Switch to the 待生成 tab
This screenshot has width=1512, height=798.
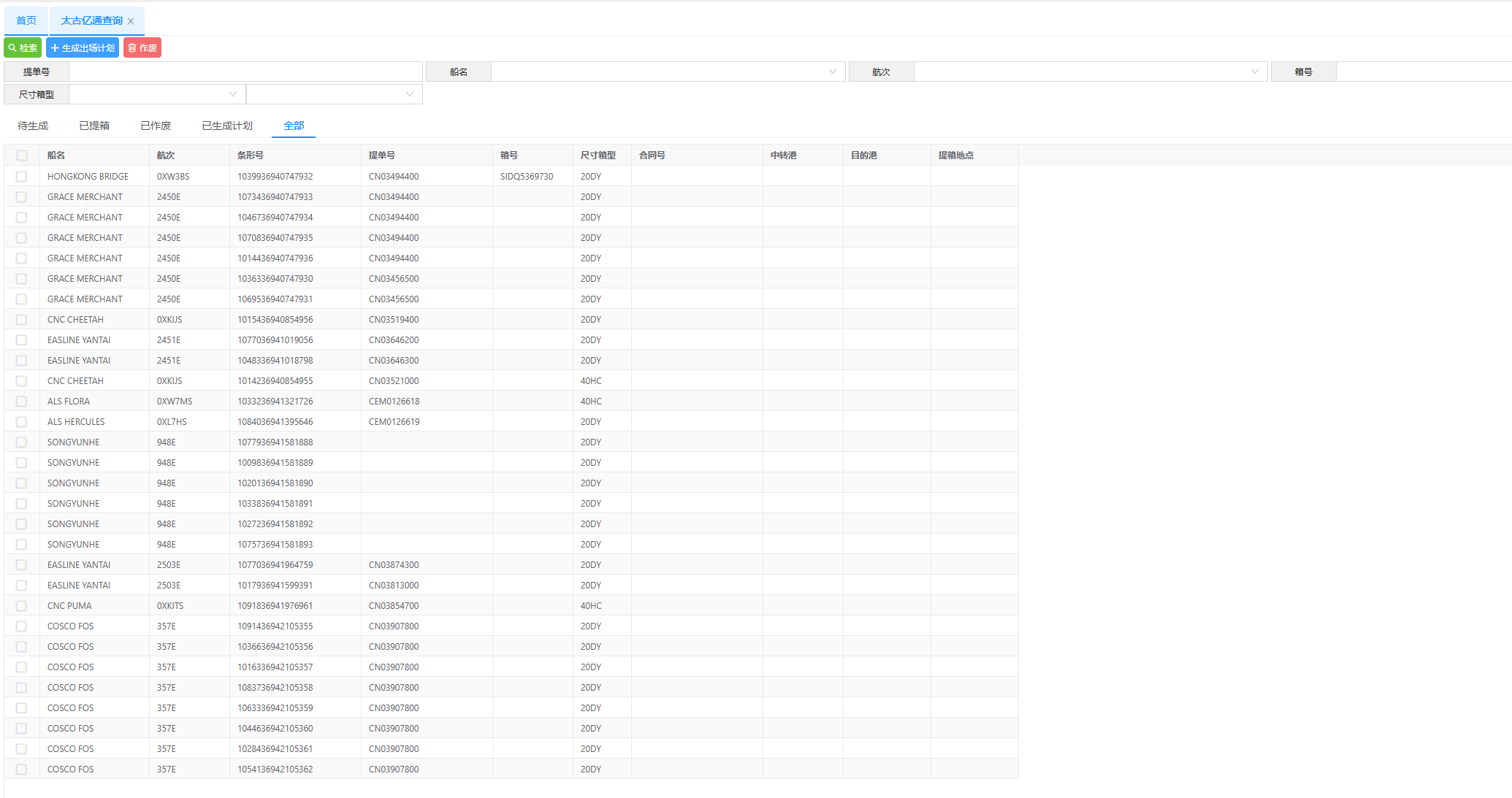point(33,126)
